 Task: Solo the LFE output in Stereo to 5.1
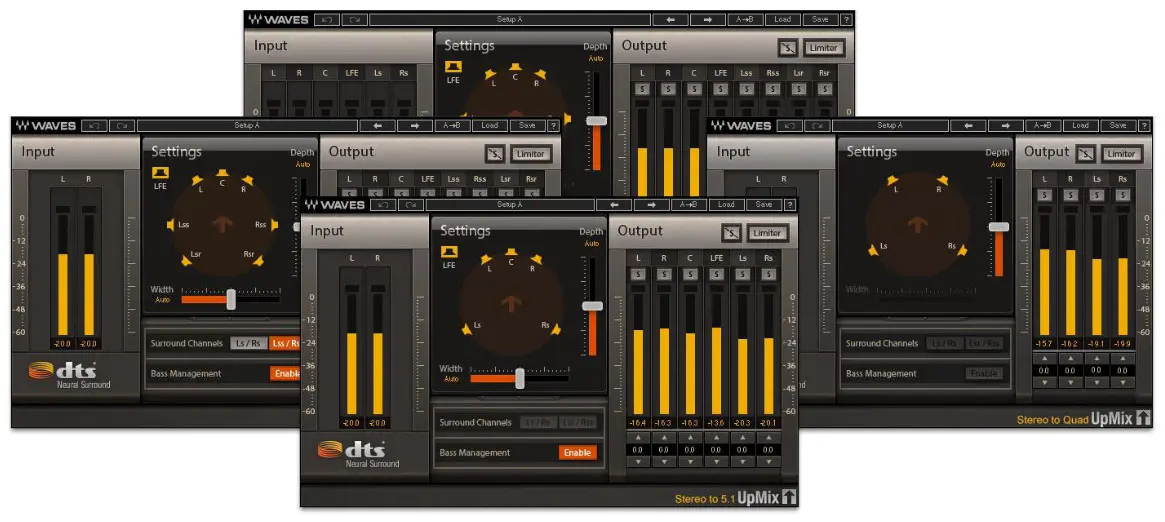[716, 274]
